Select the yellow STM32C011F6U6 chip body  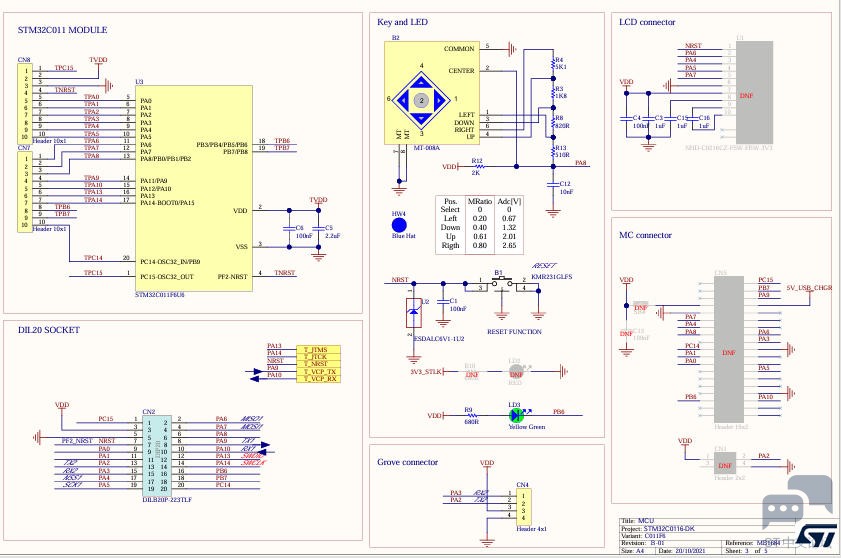point(194,188)
